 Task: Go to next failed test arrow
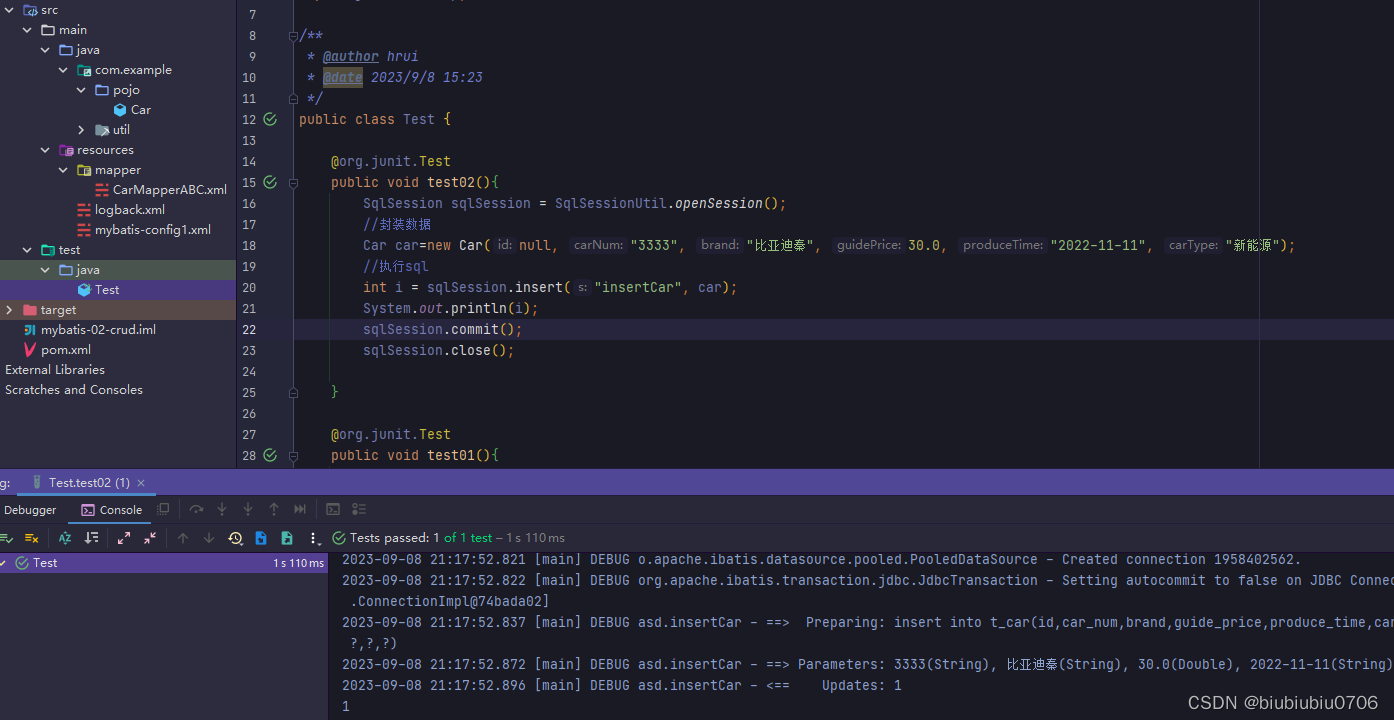(209, 538)
